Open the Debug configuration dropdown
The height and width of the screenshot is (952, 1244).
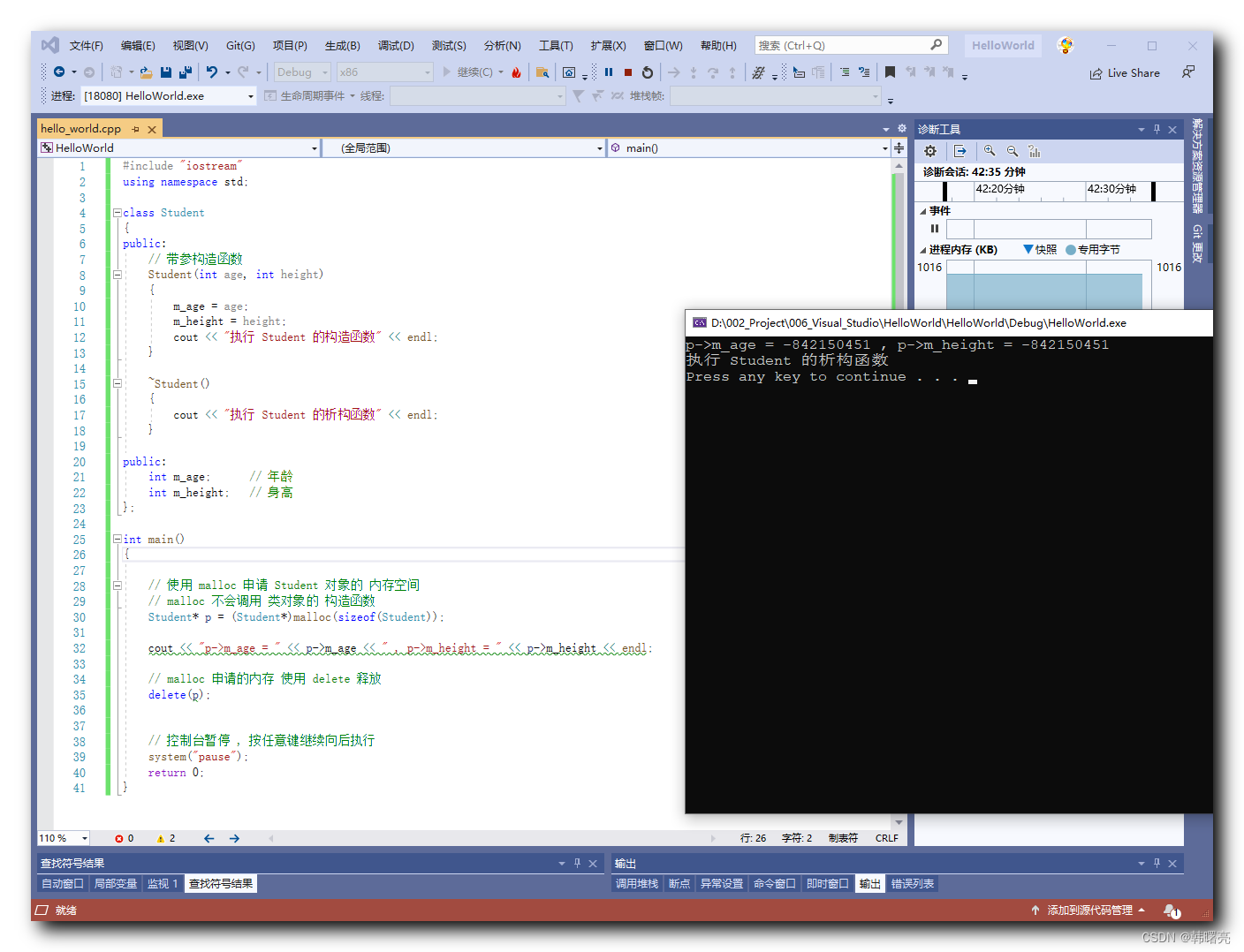(301, 72)
